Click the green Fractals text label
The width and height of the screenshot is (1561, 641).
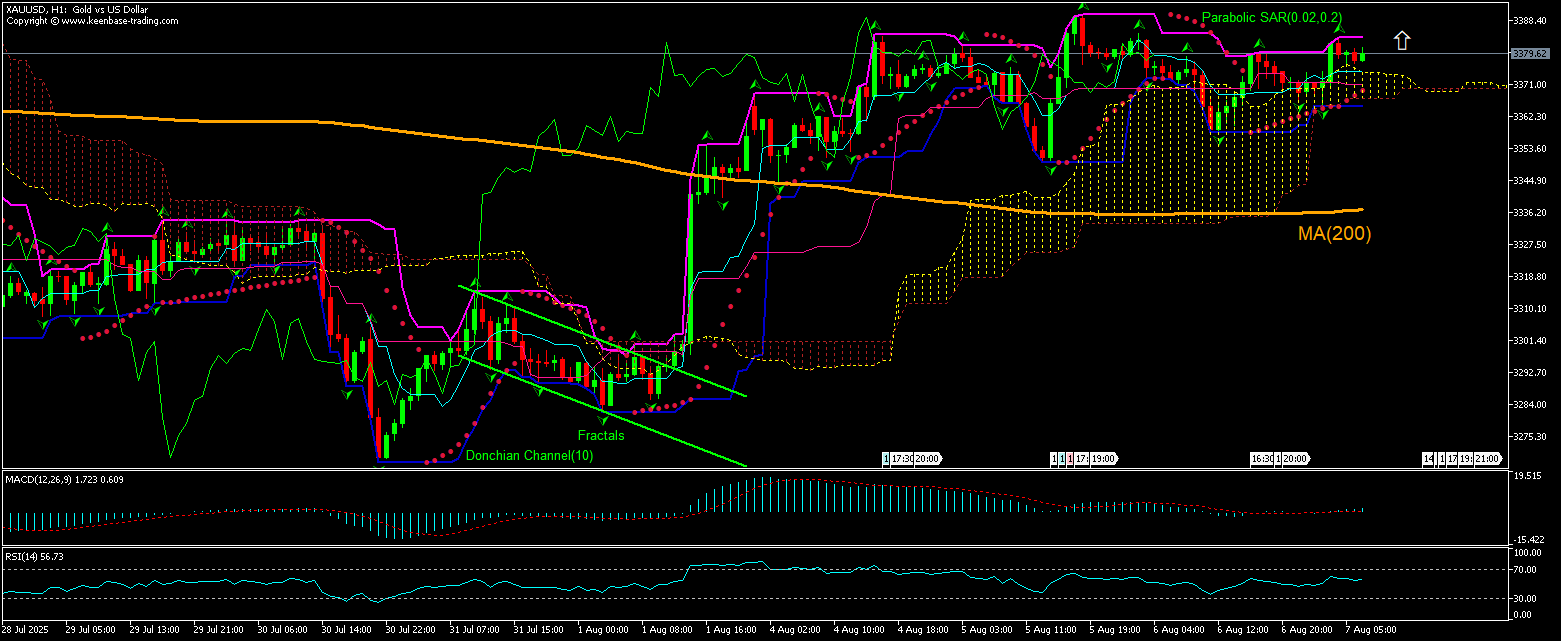tap(600, 435)
